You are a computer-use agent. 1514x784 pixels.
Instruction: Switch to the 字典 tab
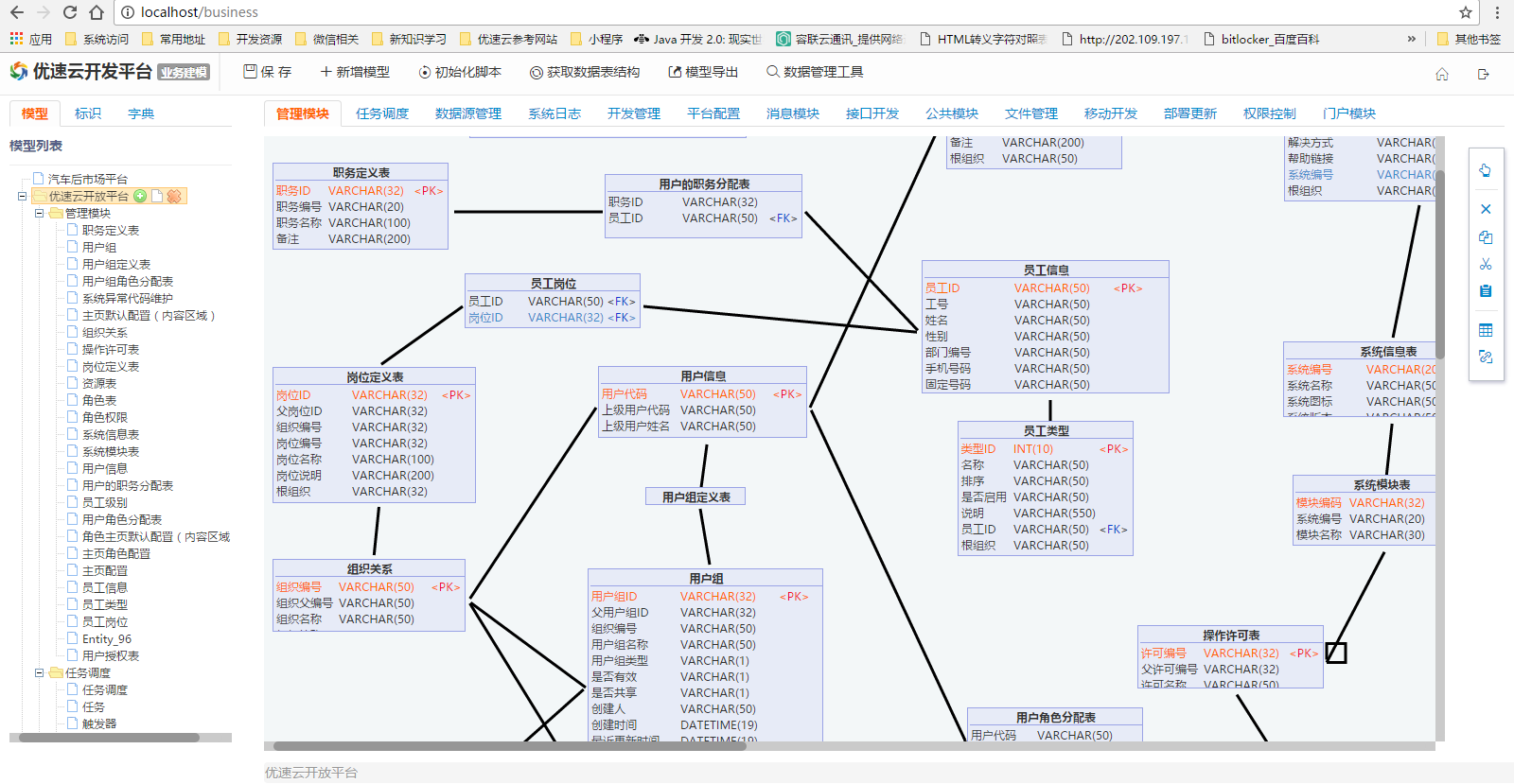pos(141,113)
